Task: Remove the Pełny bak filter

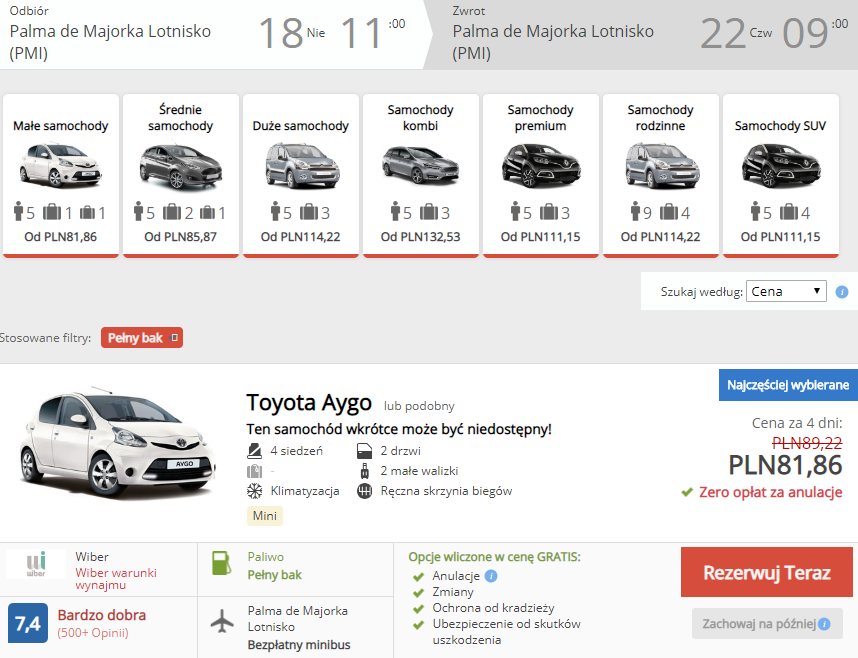Action: [x=175, y=338]
